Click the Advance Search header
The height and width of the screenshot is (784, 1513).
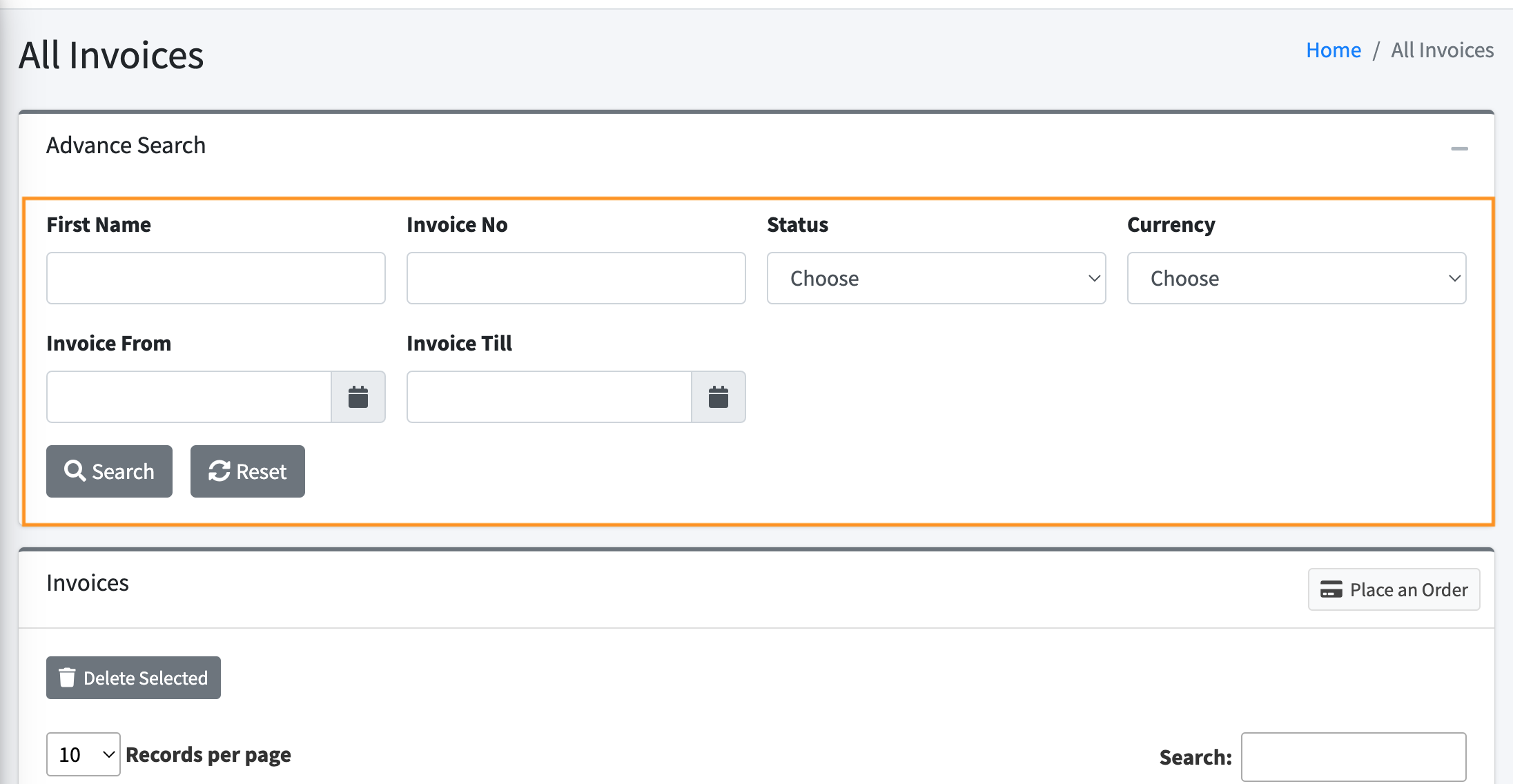click(126, 145)
